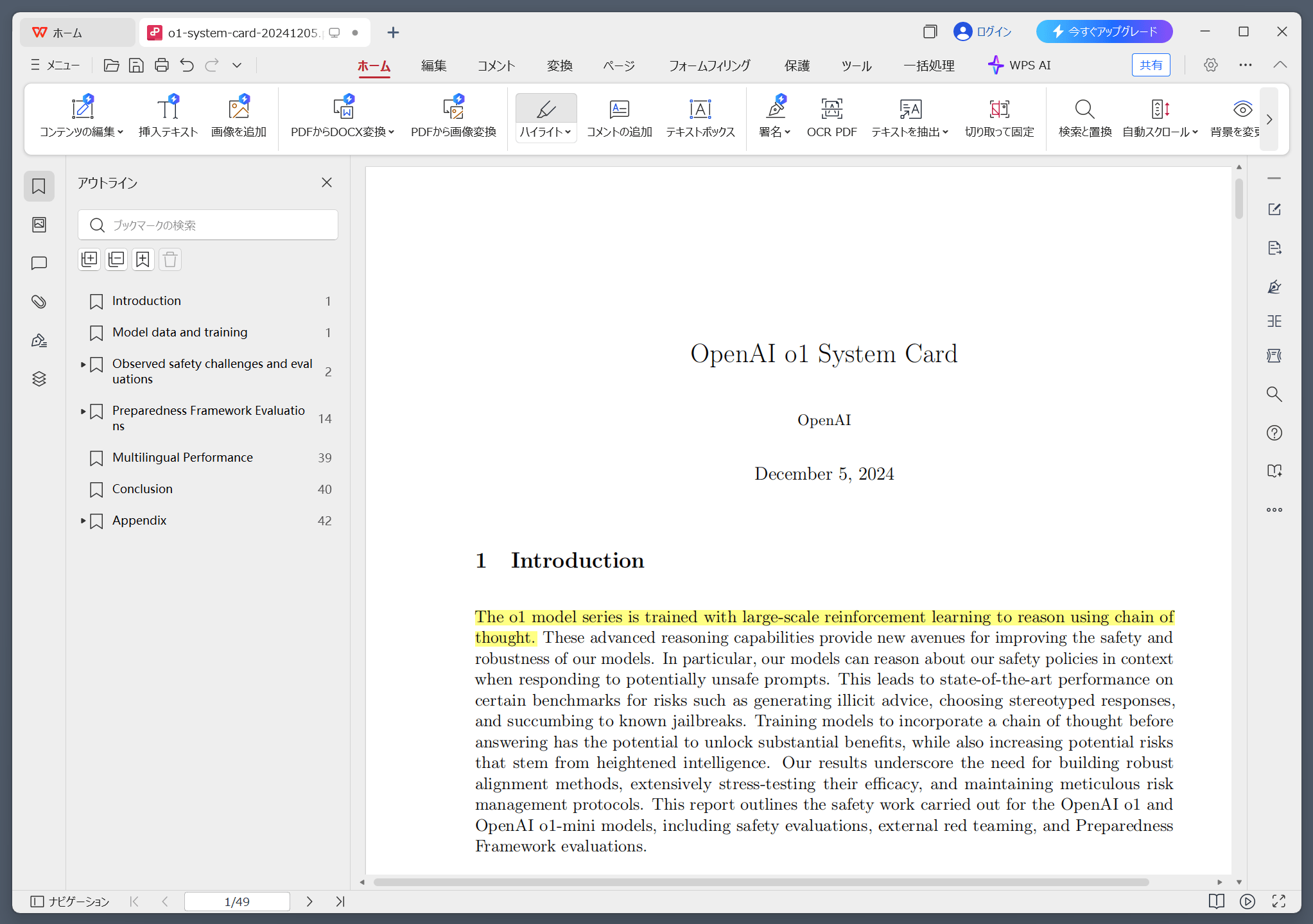Viewport: 1313px width, 924px height.
Task: Click the bookmark search input field
Action: [x=218, y=225]
